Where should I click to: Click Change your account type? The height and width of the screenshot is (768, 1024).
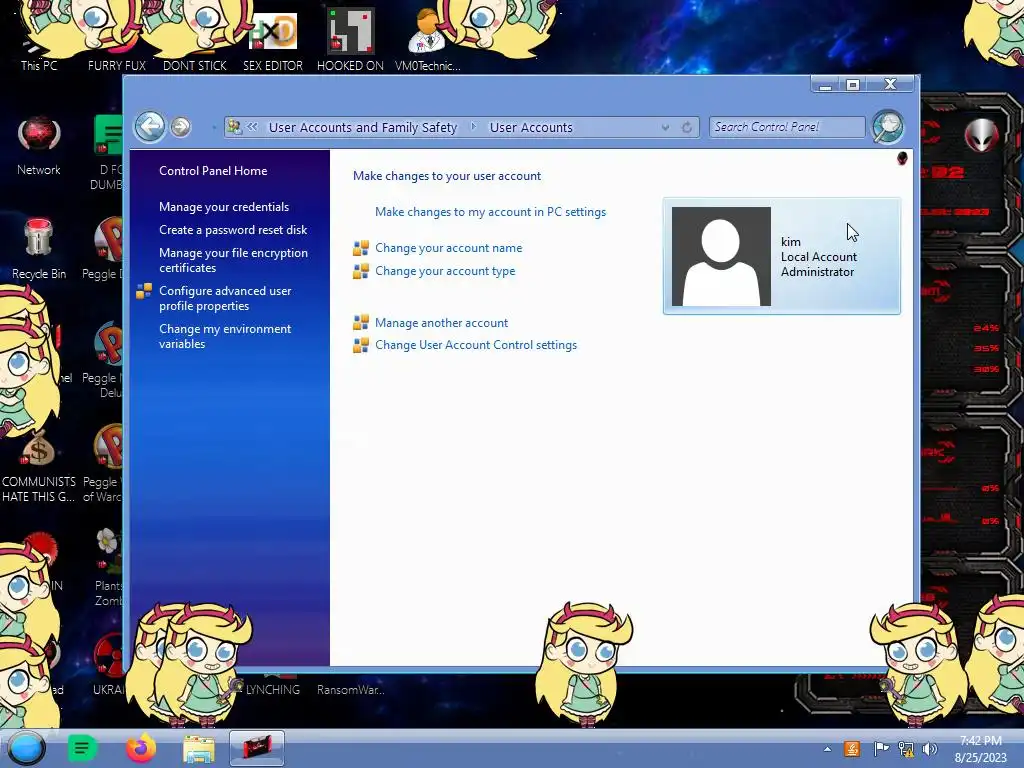click(x=445, y=270)
